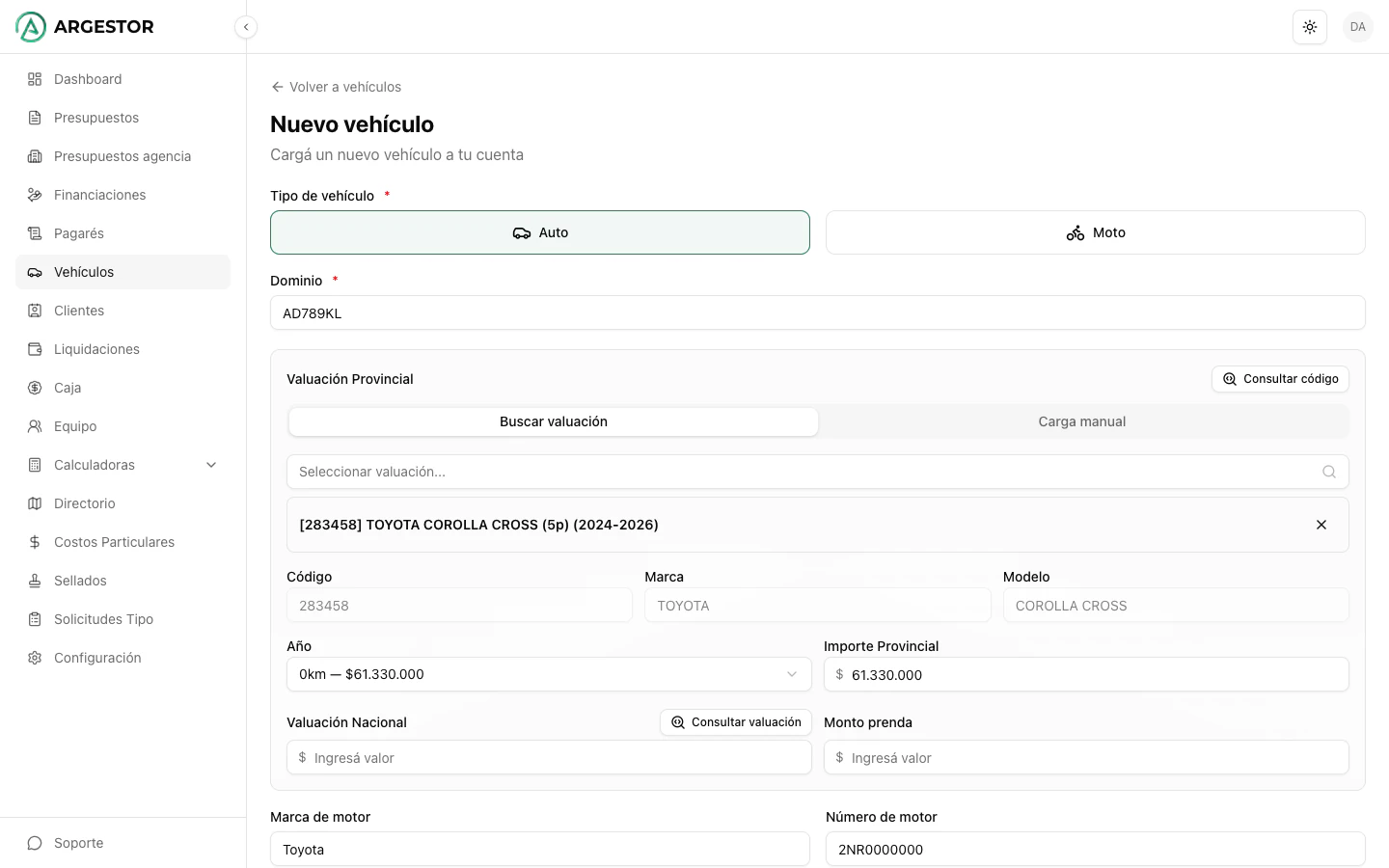The height and width of the screenshot is (868, 1389).
Task: Expand the Calculadoras submenu chevron
Action: pos(211,465)
